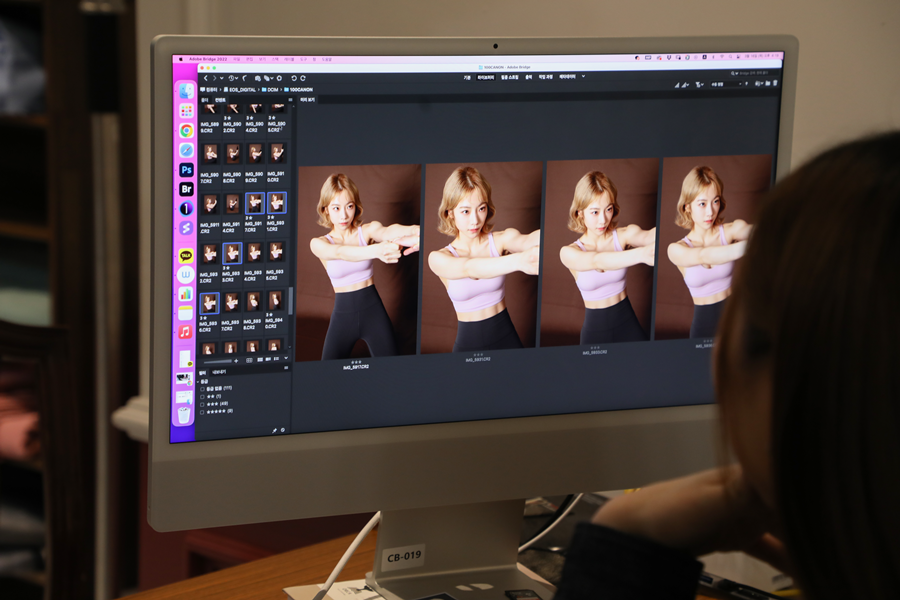The height and width of the screenshot is (600, 900).
Task: Open the Adobe Bridge 2022 menu
Action: coord(208,59)
